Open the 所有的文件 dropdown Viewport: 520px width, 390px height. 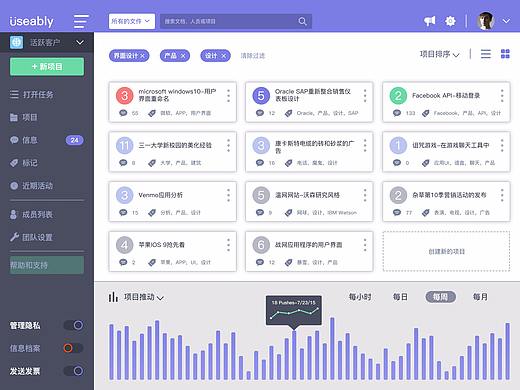pos(131,21)
